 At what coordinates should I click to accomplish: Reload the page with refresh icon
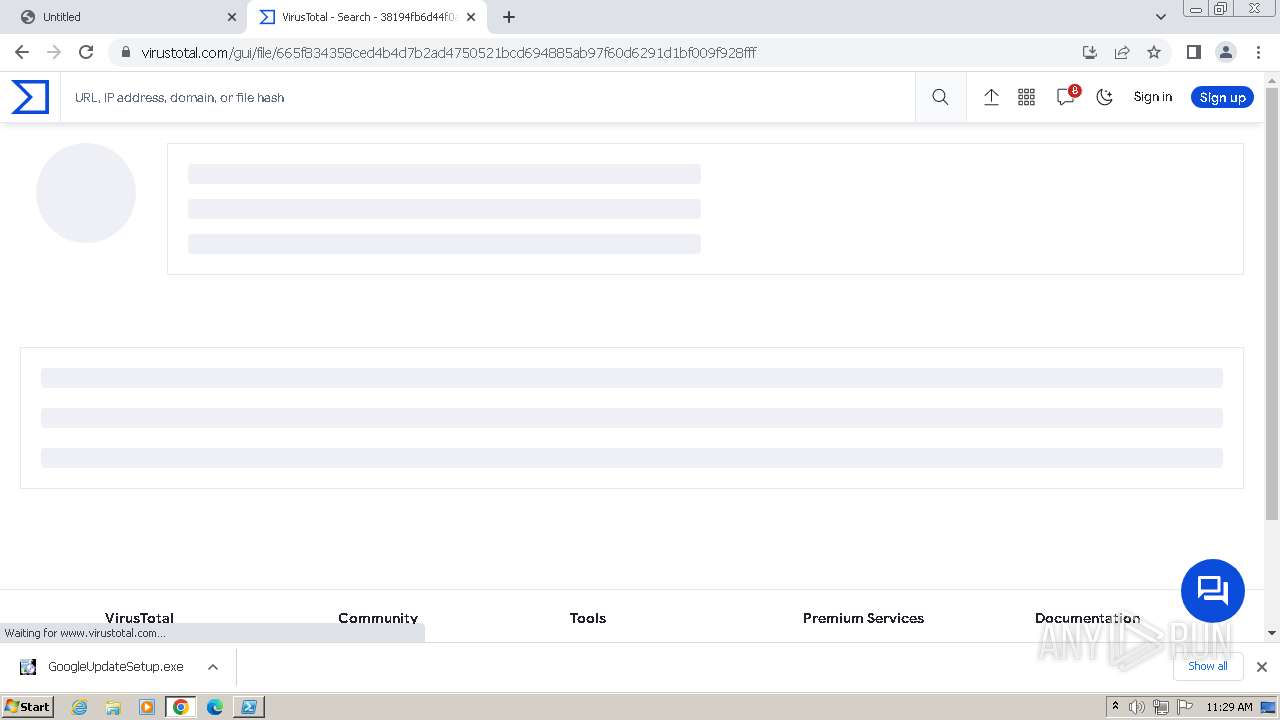tap(86, 52)
